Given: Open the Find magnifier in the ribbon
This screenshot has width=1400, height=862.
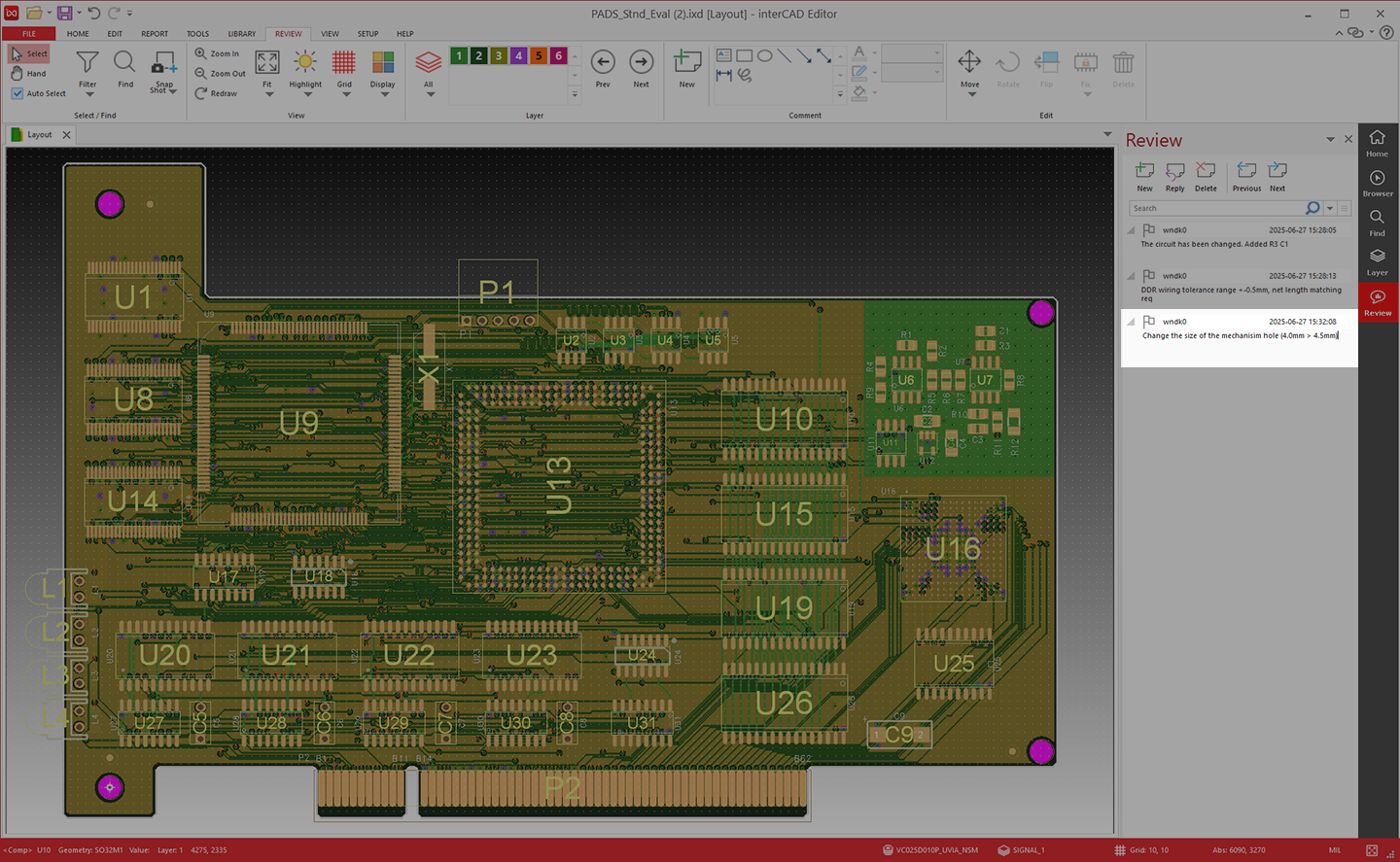Looking at the screenshot, I should (x=125, y=70).
